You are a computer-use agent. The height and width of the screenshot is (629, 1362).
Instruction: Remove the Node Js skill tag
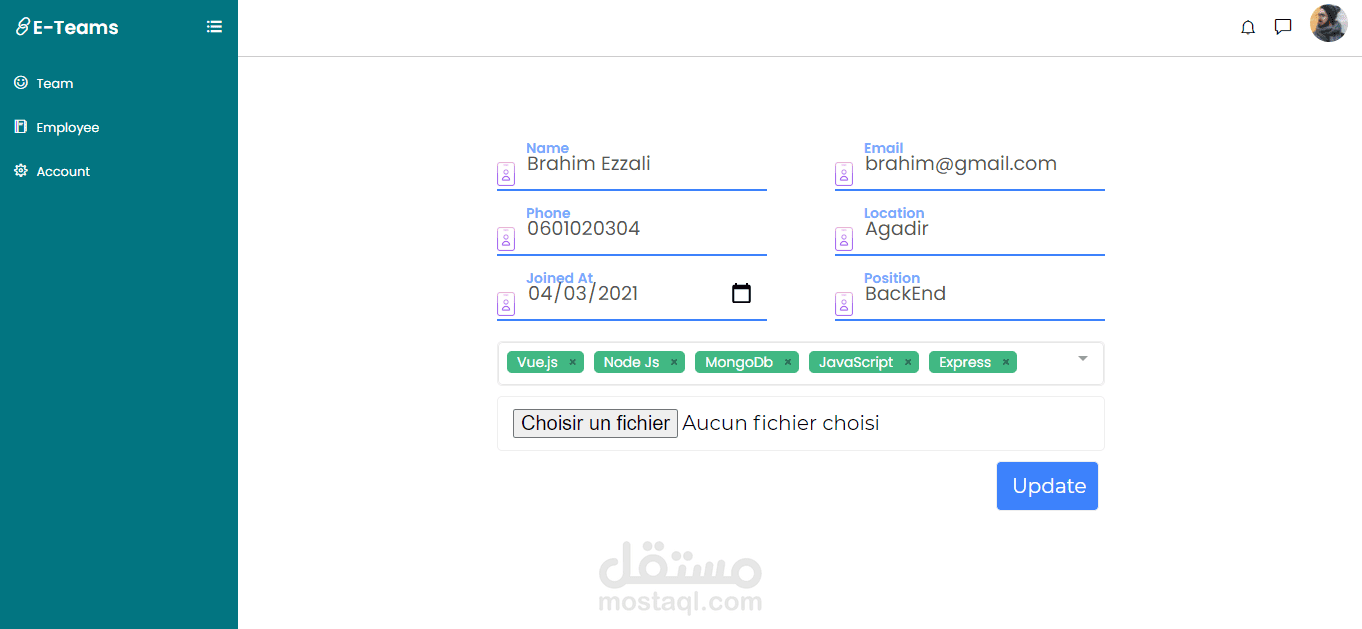pyautogui.click(x=674, y=362)
